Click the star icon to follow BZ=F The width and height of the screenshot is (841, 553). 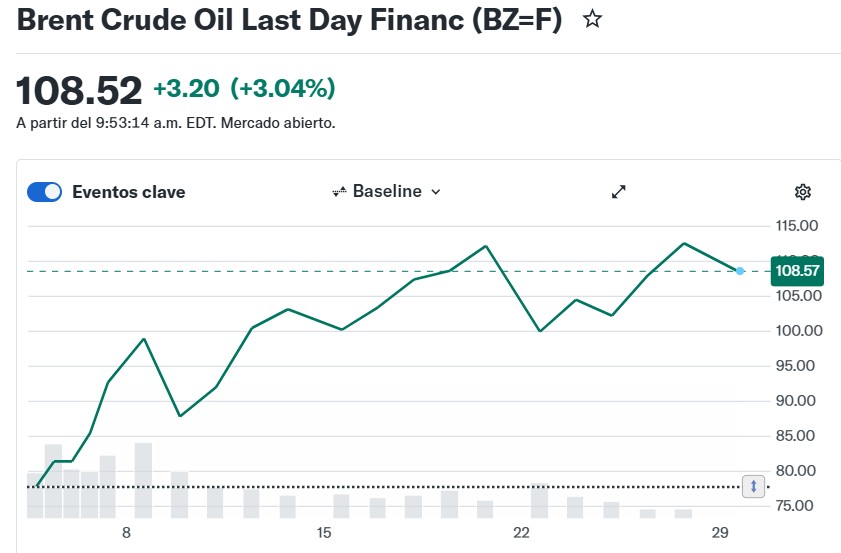coord(593,19)
